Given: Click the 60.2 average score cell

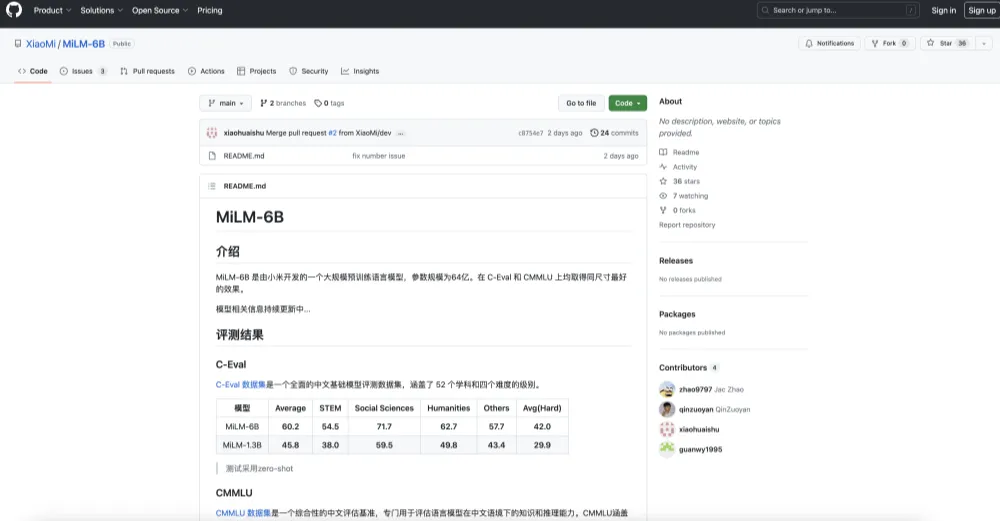Looking at the screenshot, I should click(290, 427).
